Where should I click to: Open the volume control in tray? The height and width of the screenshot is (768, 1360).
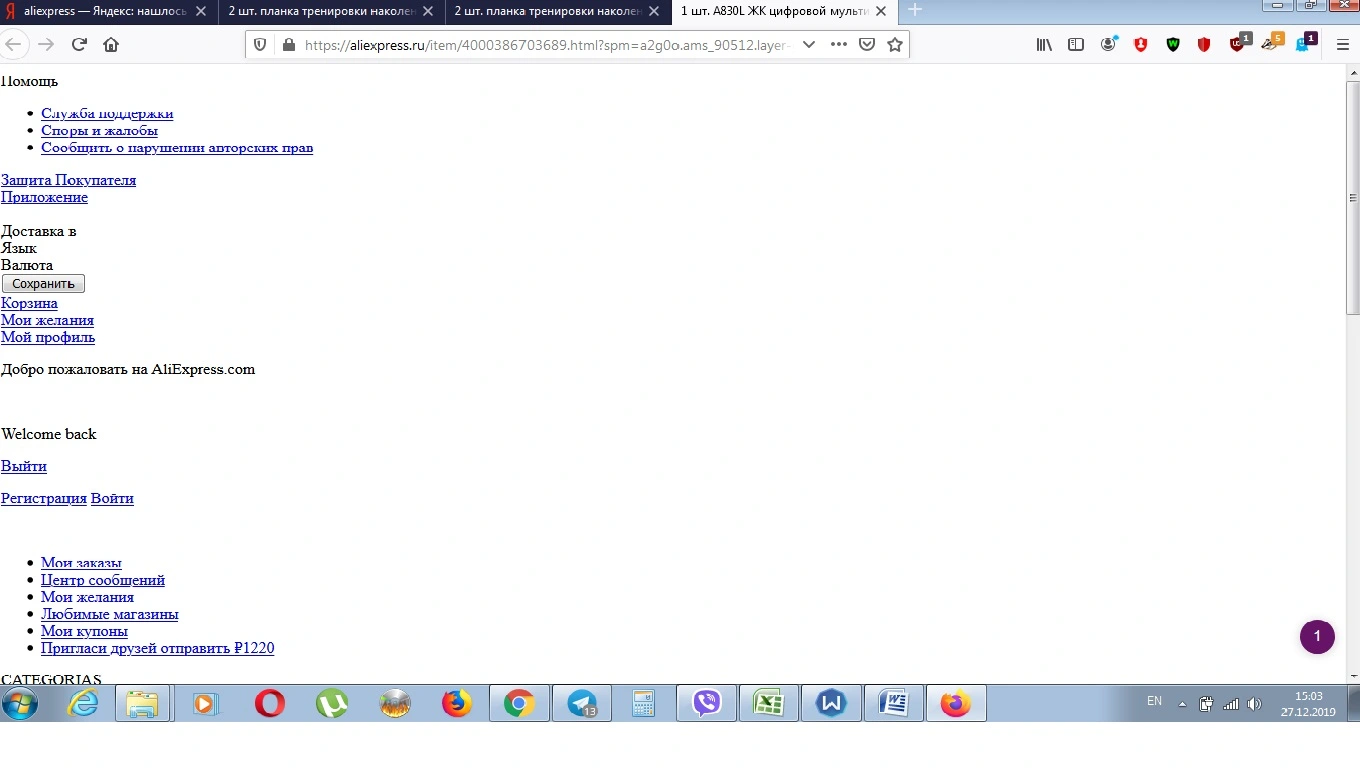pos(1254,704)
